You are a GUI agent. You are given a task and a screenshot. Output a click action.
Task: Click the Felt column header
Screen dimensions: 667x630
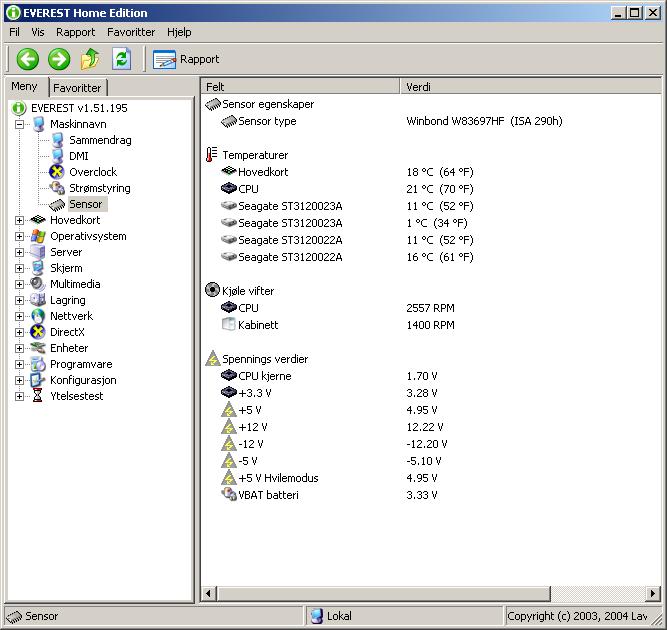[300, 87]
